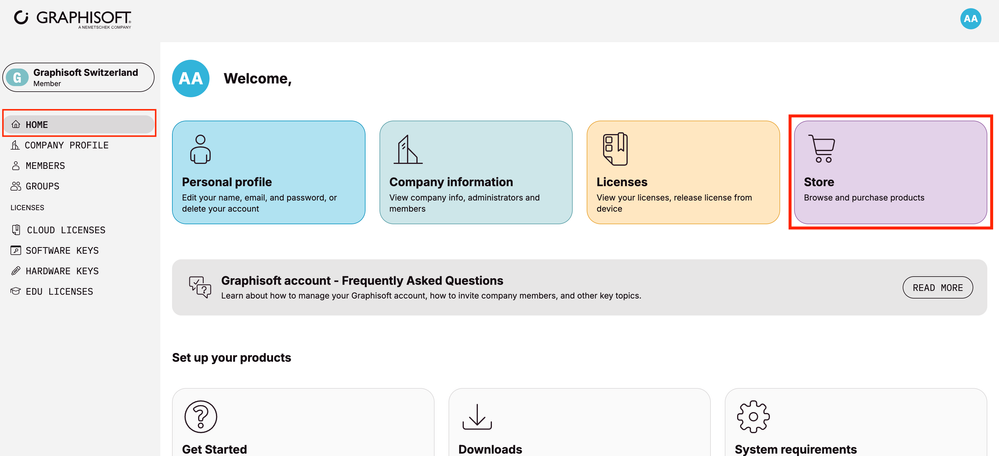Click the license icon on the Licenses card

pyautogui.click(x=615, y=150)
